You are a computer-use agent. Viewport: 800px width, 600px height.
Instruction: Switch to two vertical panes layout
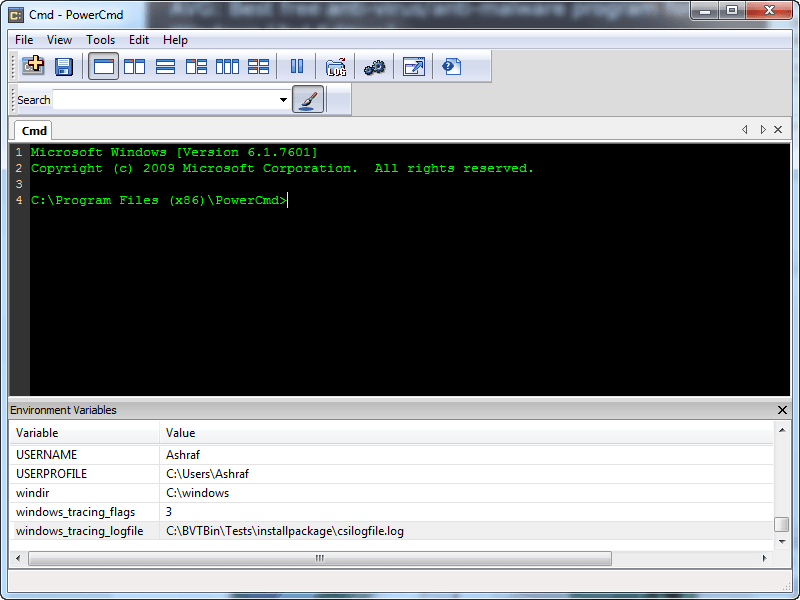coord(134,67)
